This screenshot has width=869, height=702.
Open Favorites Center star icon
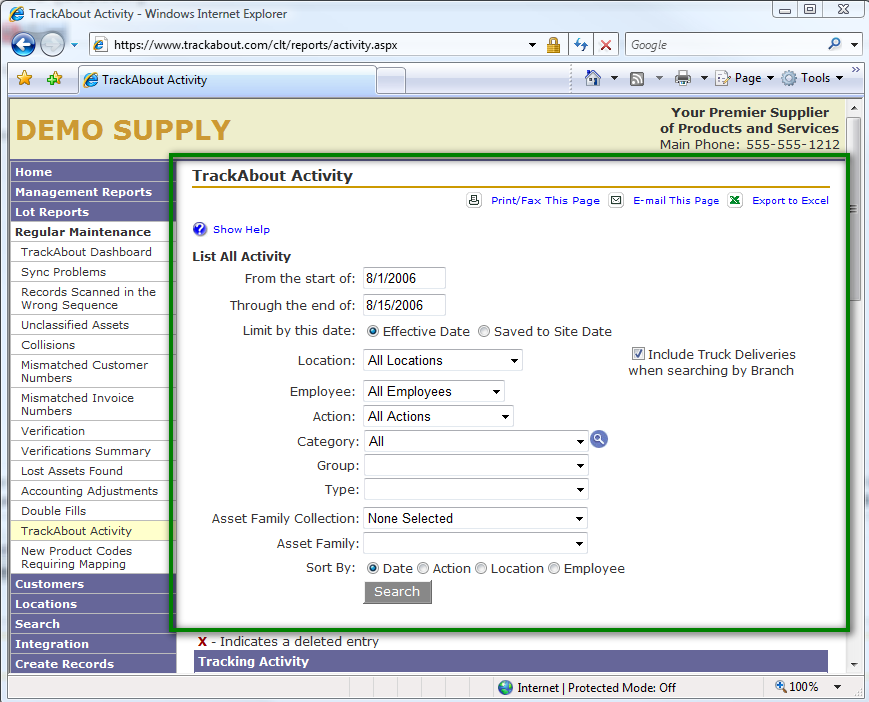click(24, 79)
